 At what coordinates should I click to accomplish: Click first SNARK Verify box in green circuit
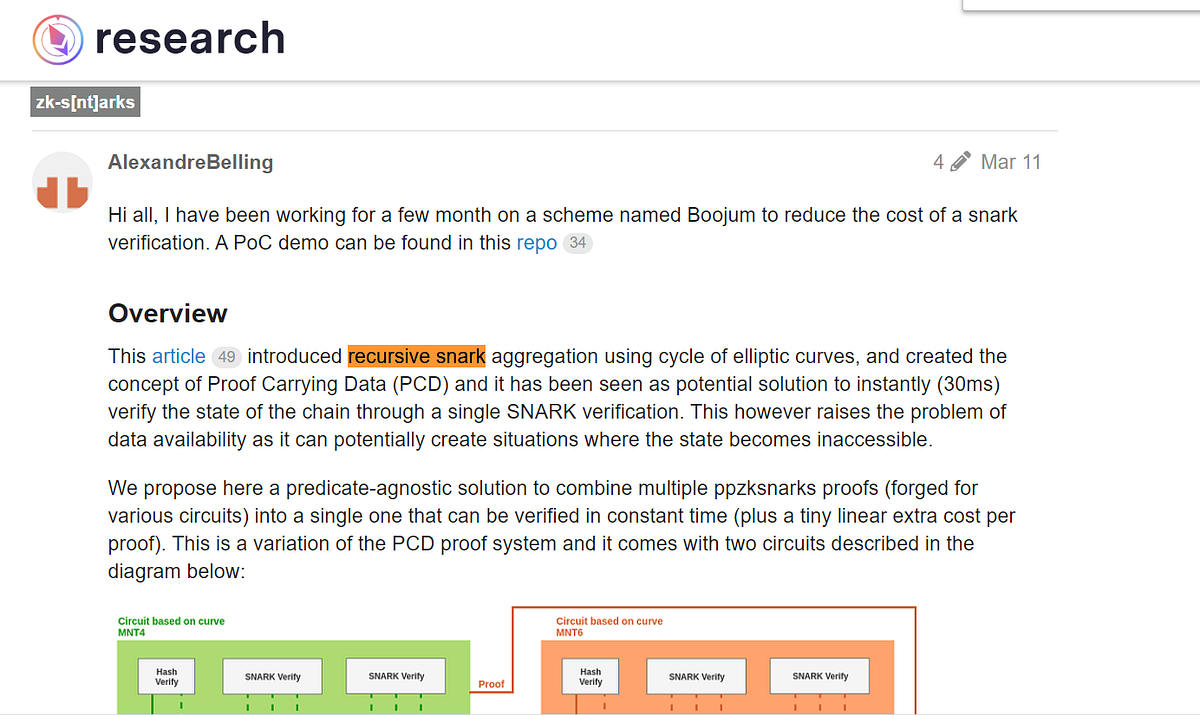click(x=272, y=677)
